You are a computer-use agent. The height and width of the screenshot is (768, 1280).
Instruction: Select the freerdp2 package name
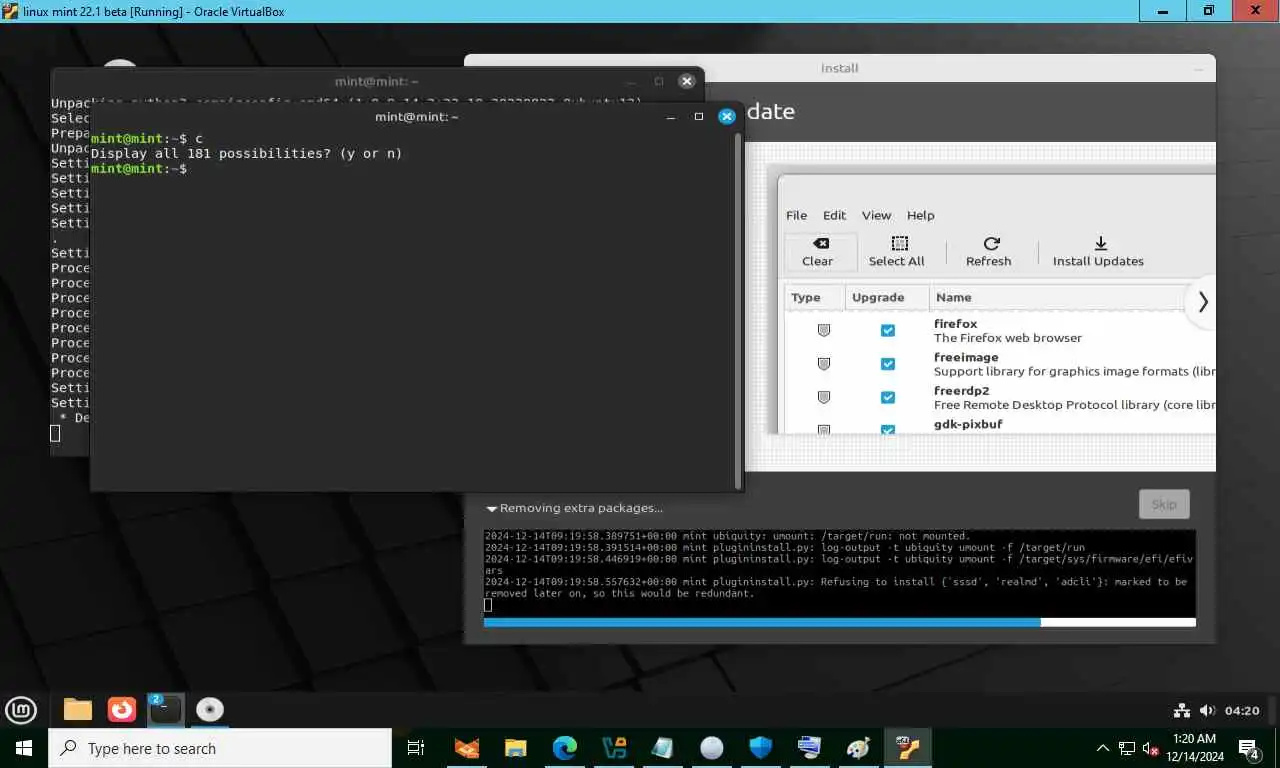coord(961,391)
